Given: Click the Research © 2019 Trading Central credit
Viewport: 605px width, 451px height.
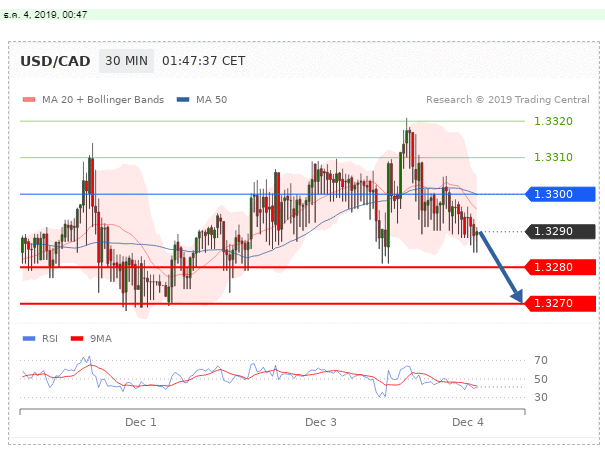Looking at the screenshot, I should click(x=508, y=100).
